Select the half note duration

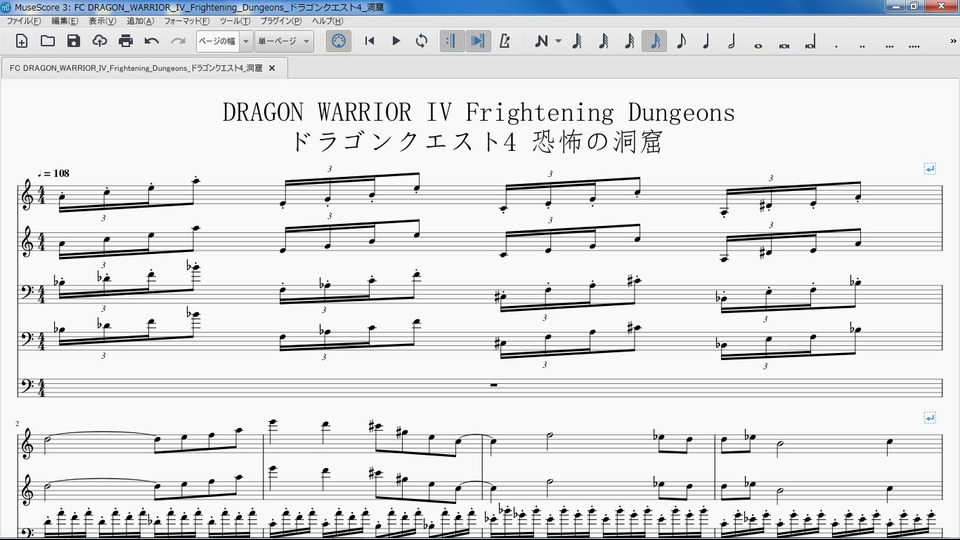[x=732, y=41]
